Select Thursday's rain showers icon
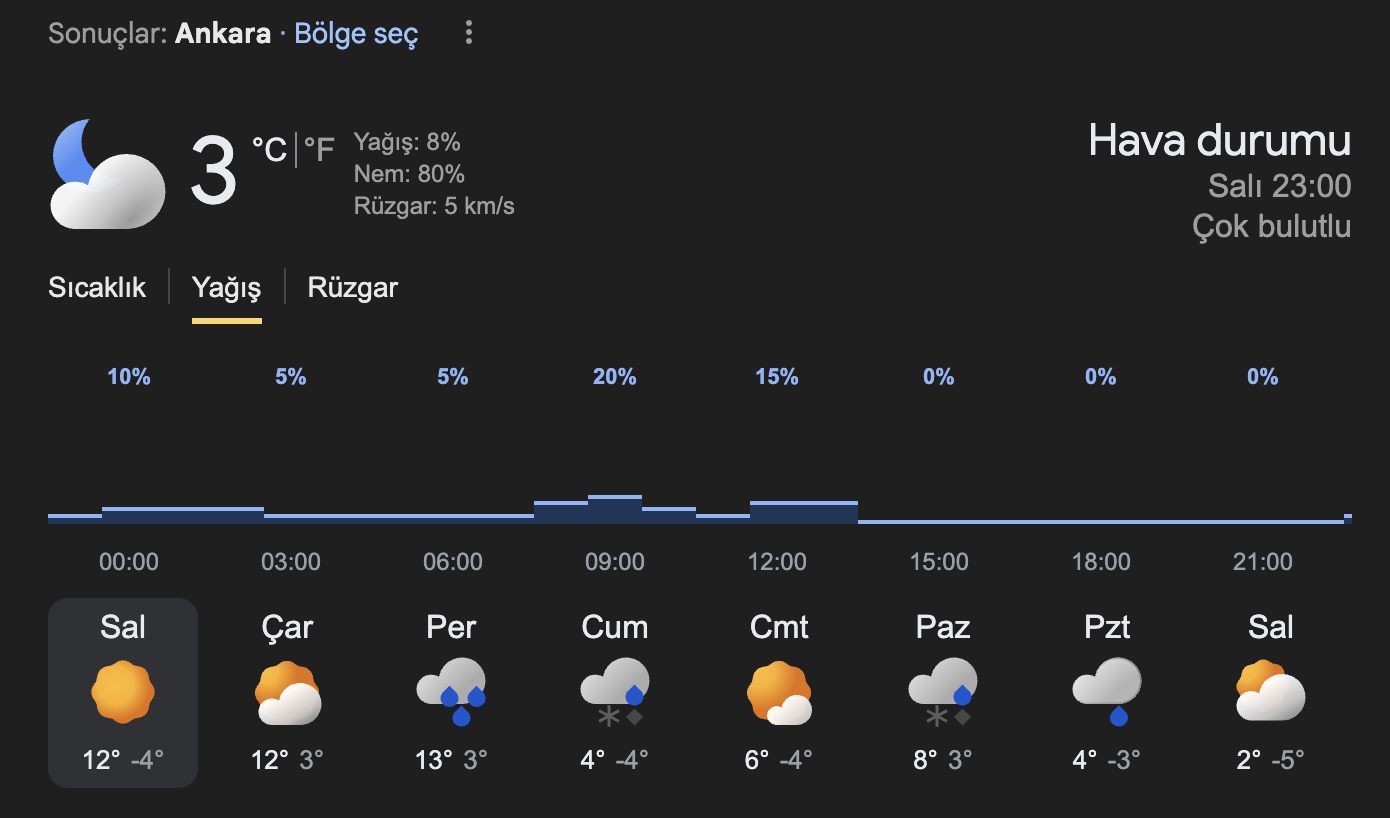This screenshot has height=818, width=1390. click(x=451, y=692)
